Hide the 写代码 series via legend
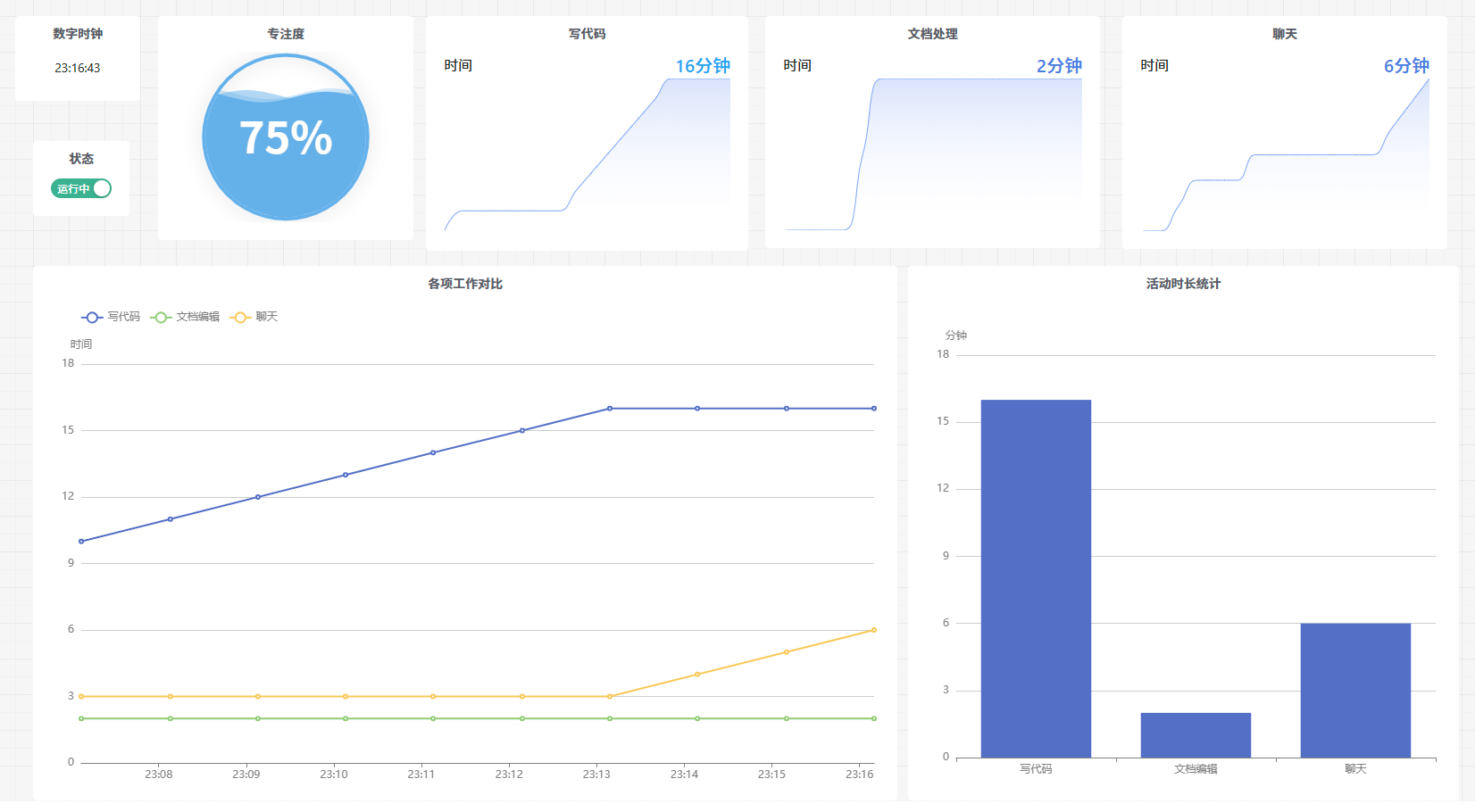1475x812 pixels. click(111, 317)
